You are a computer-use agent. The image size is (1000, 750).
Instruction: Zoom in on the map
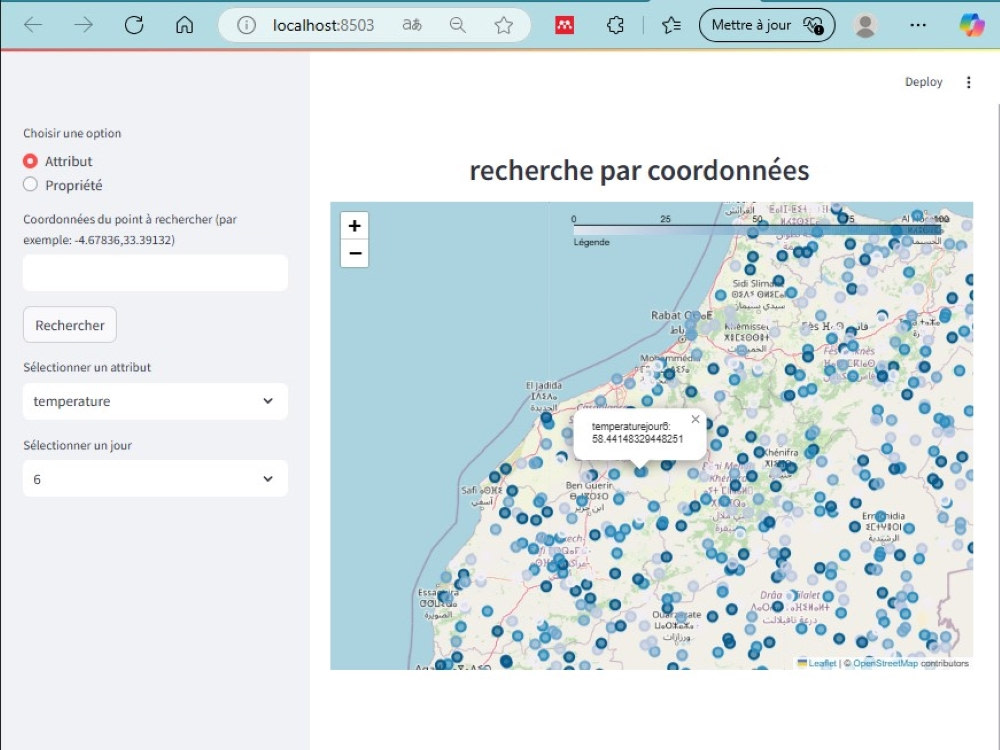[355, 226]
